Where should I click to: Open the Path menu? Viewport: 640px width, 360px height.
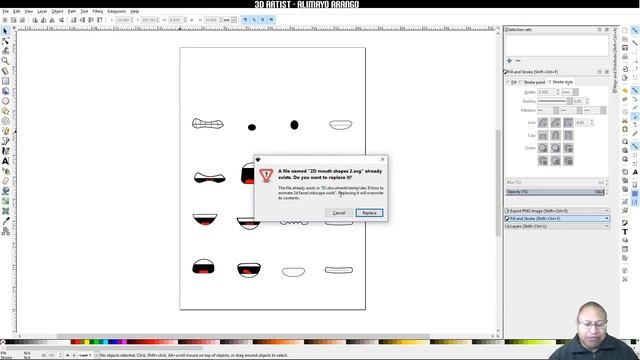72,11
